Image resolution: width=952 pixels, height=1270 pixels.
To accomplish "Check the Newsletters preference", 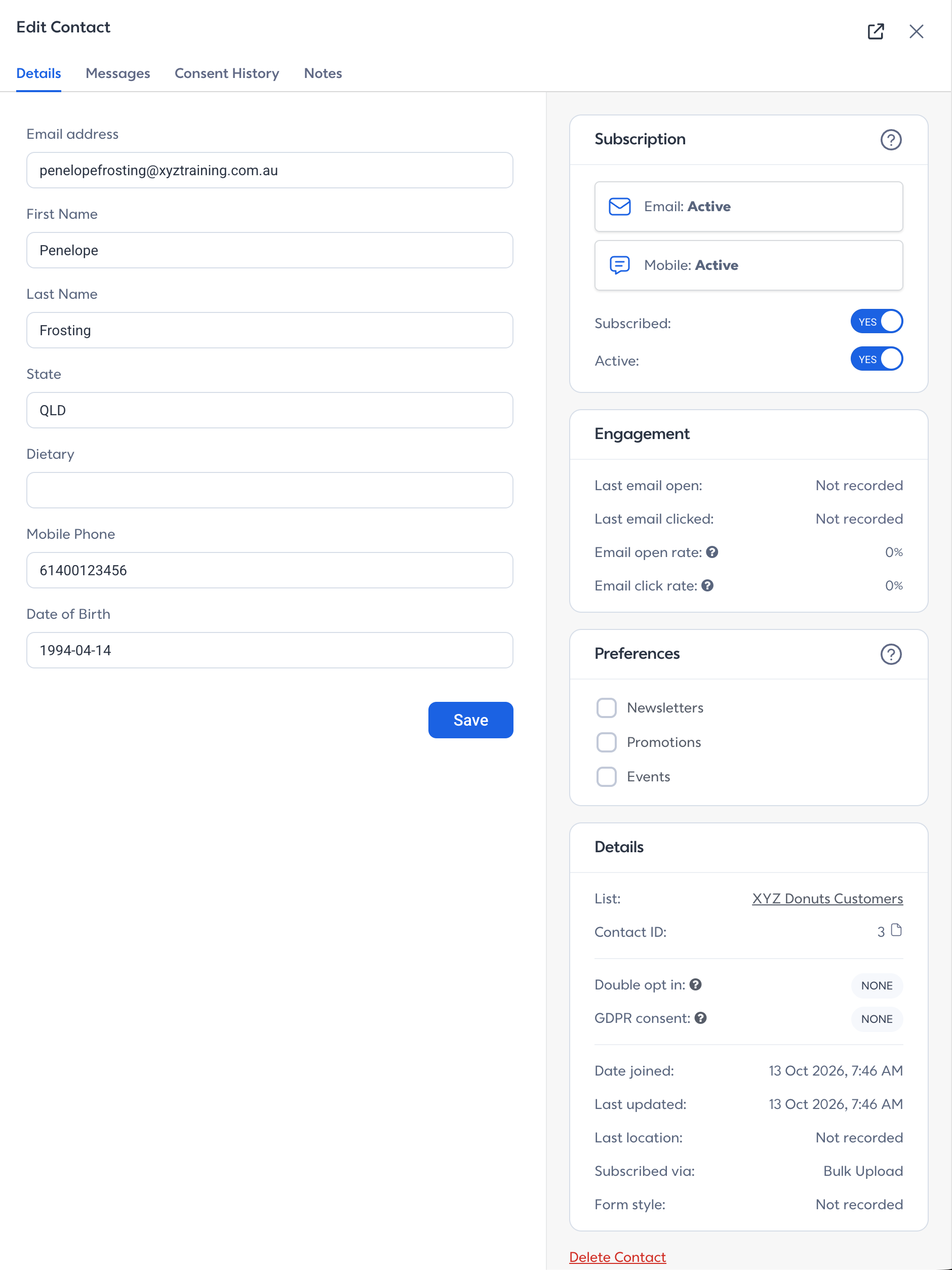I will coord(606,708).
